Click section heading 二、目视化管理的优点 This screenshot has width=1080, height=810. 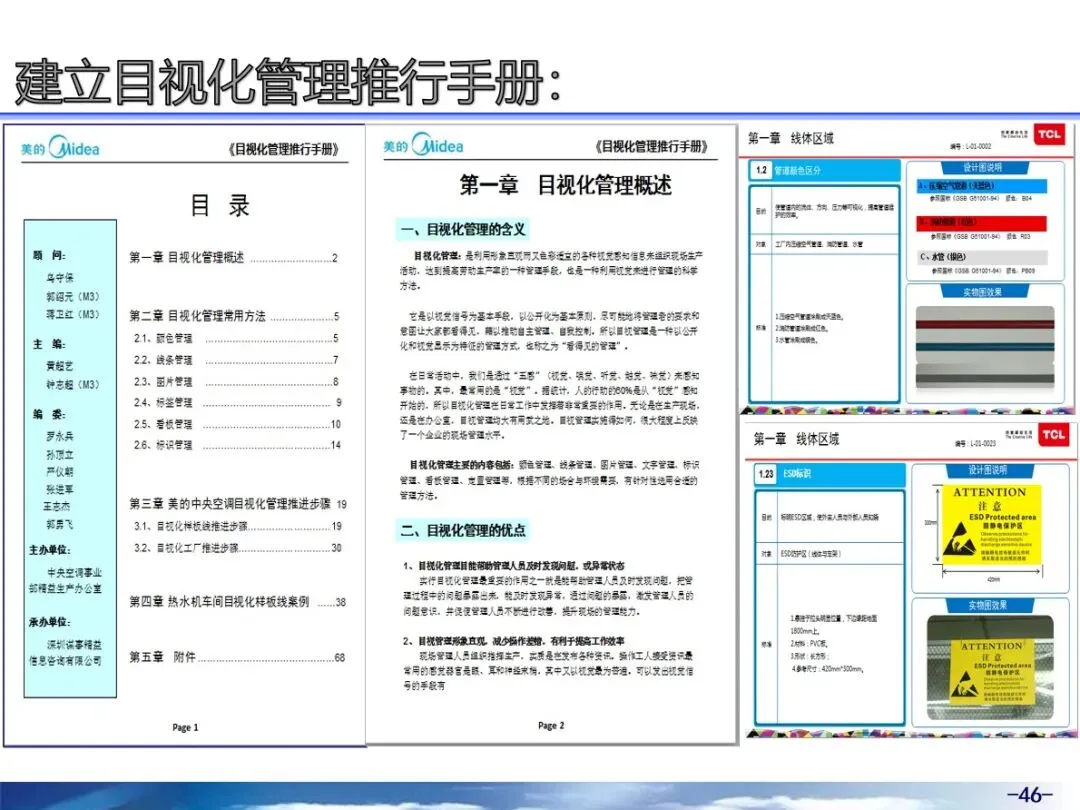pyautogui.click(x=463, y=530)
